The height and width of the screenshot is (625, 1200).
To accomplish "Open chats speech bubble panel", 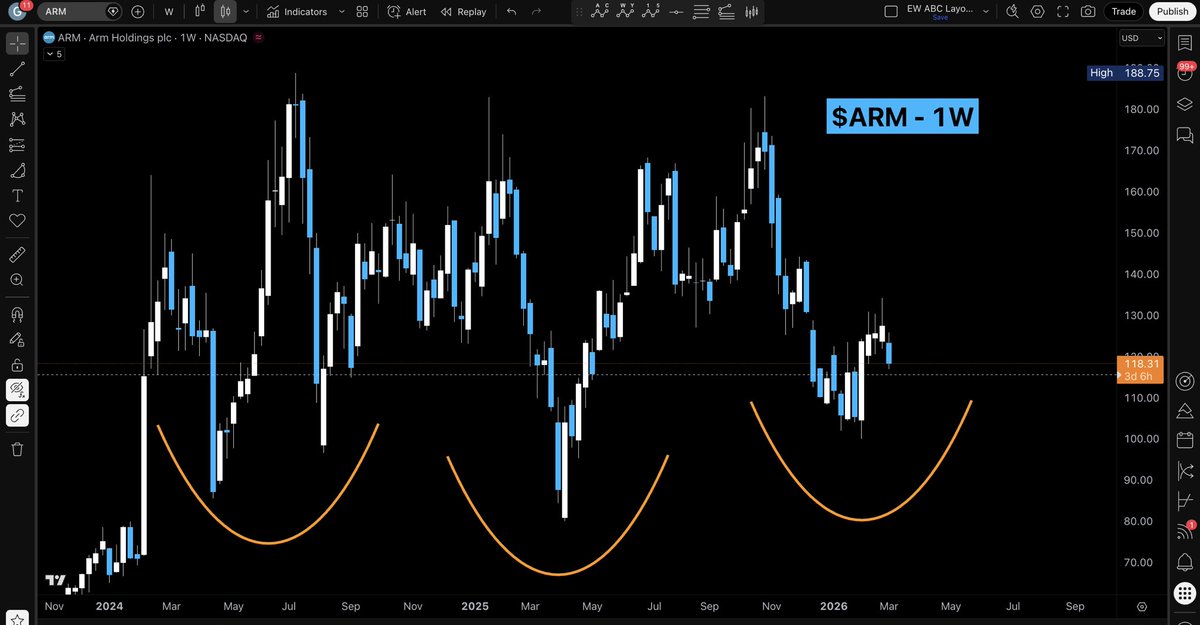I will click(1185, 133).
